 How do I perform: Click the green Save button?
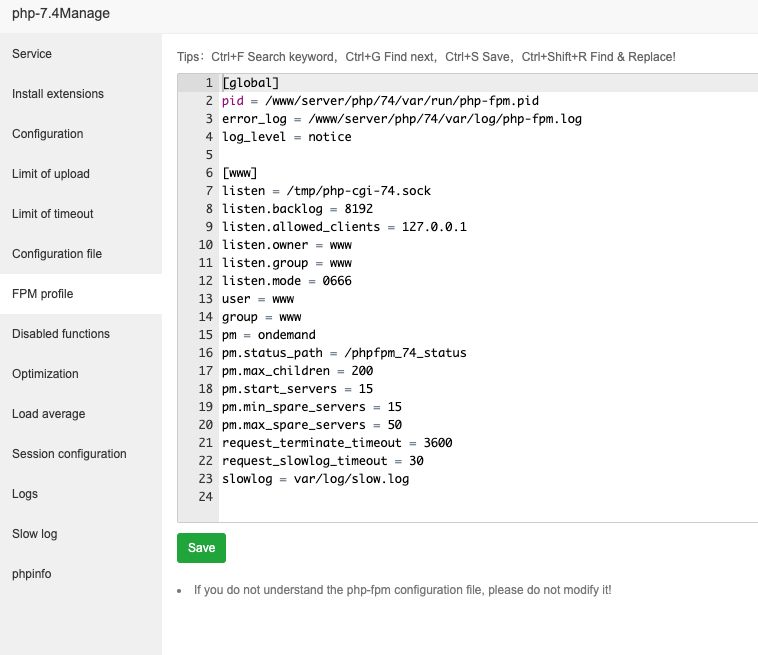point(202,548)
